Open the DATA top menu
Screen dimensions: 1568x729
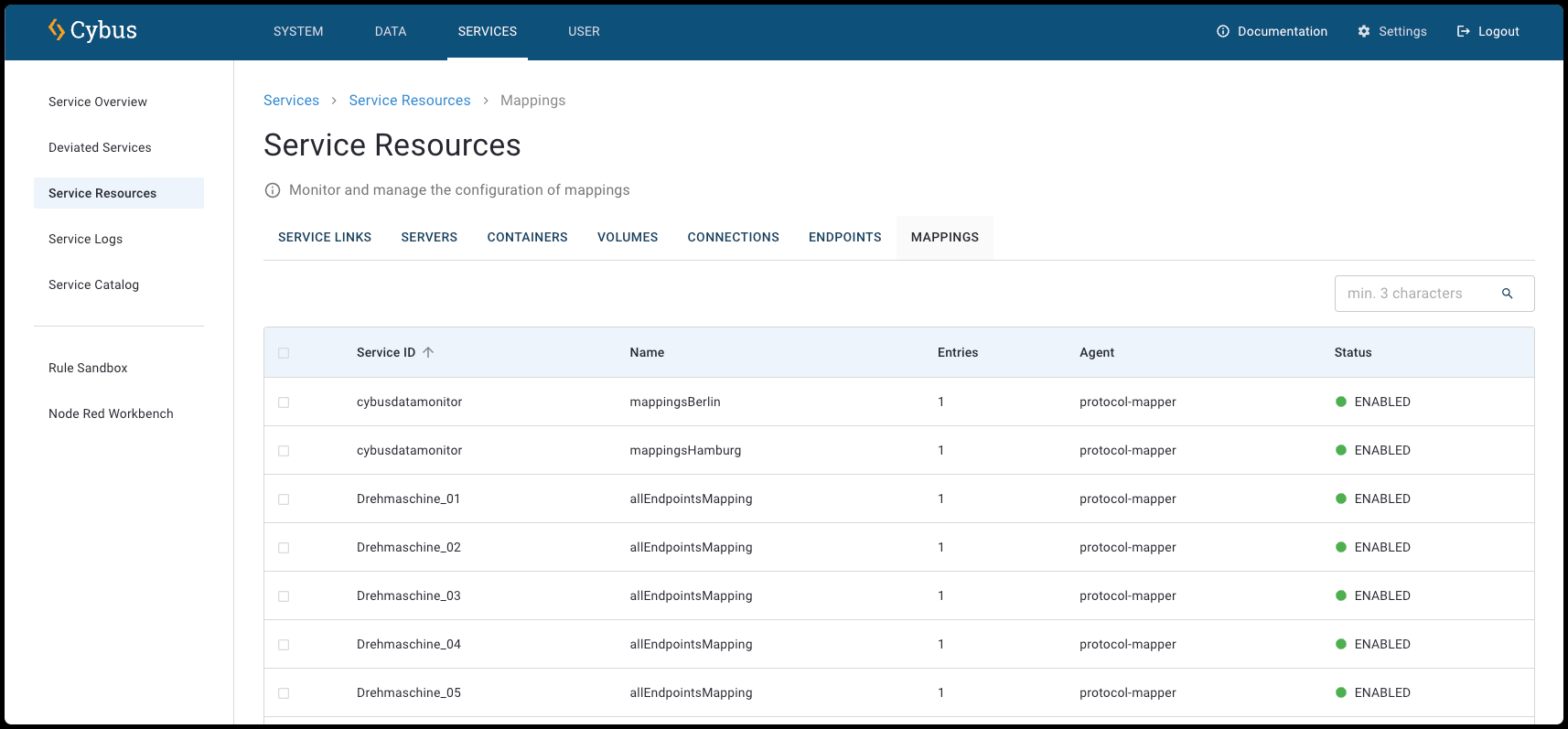point(391,31)
